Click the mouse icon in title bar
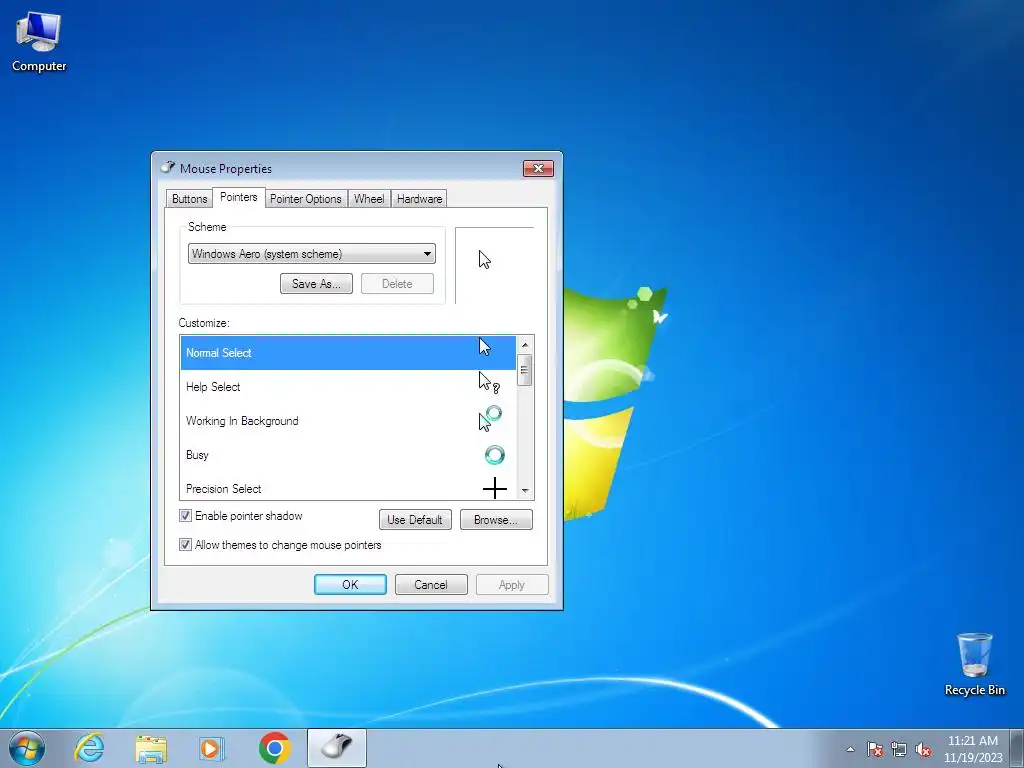Screen dimensions: 1024x768 168,168
